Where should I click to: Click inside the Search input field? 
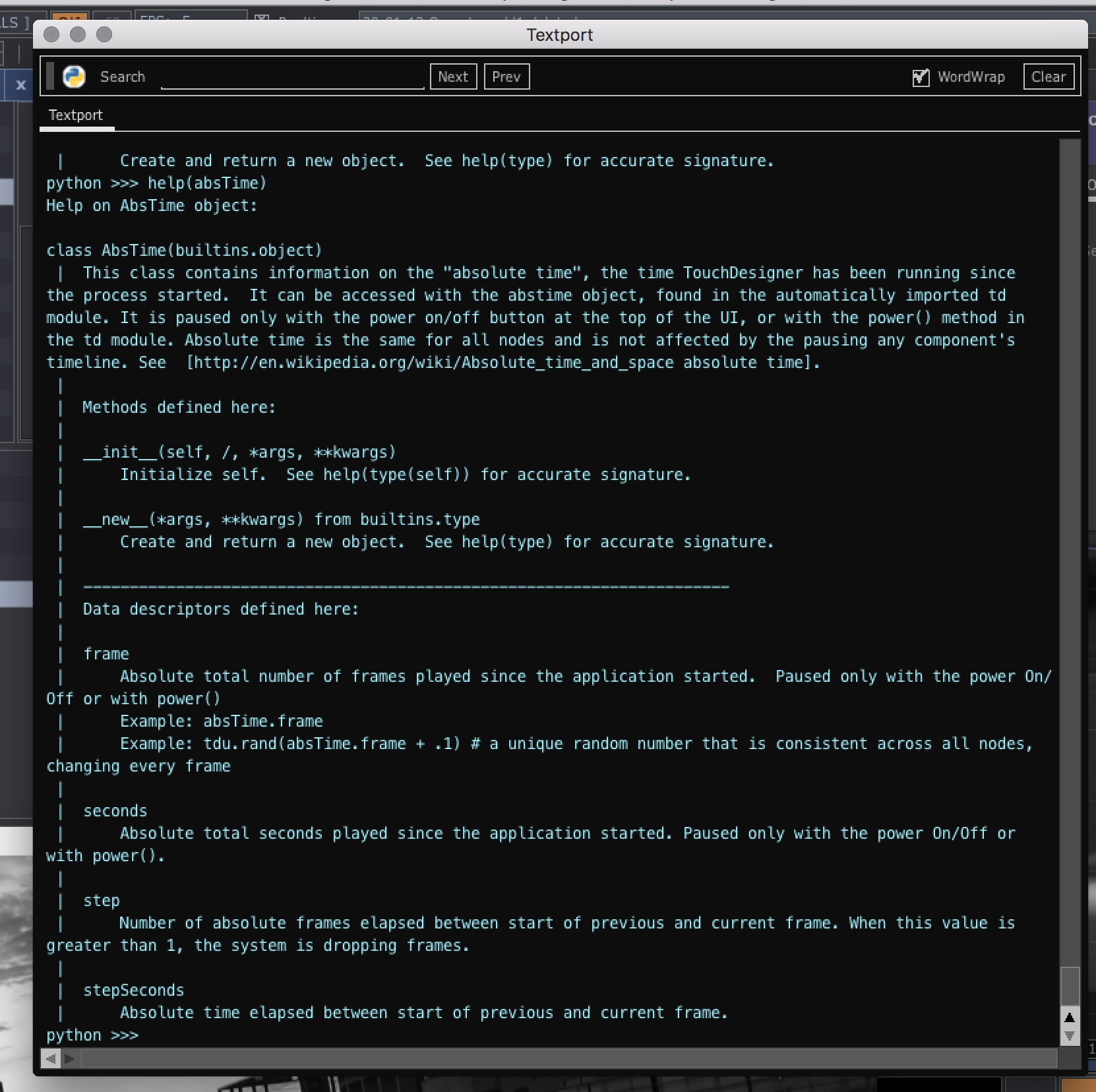292,76
